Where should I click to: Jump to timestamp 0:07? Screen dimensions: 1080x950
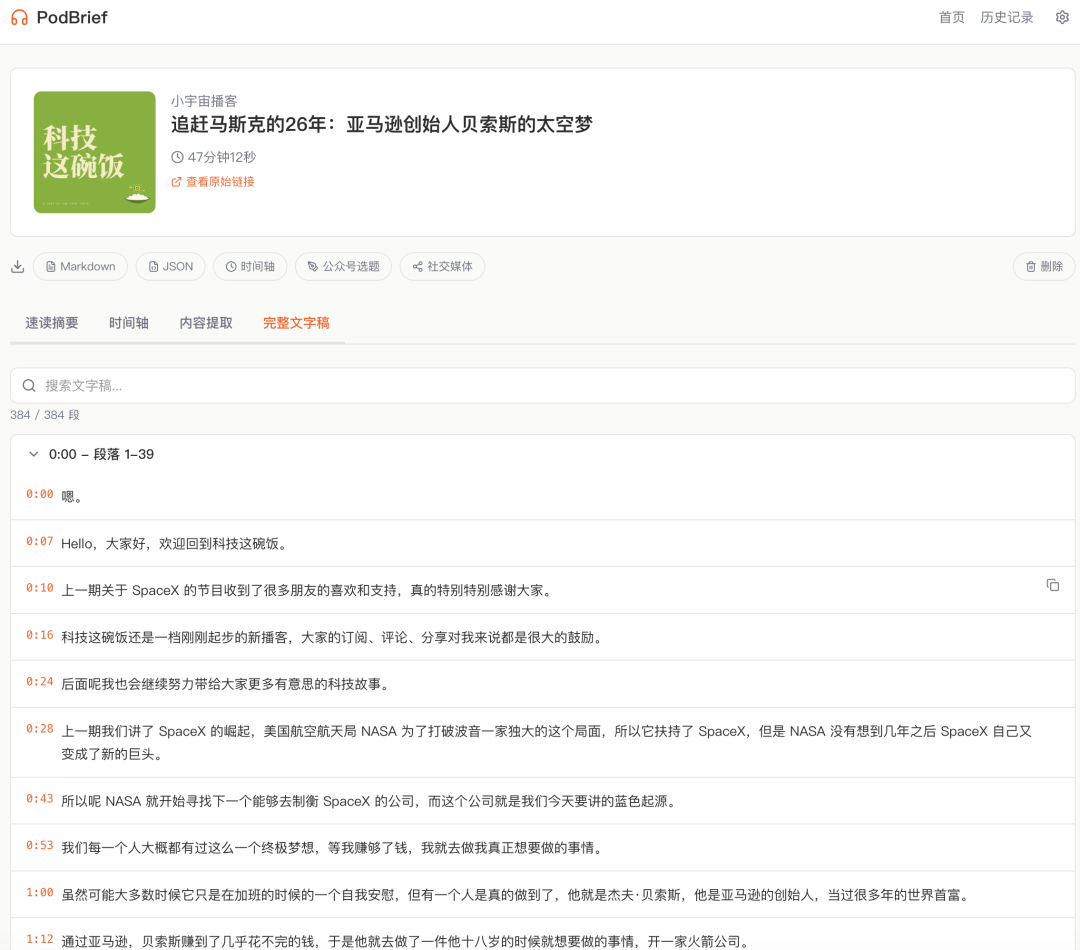[x=39, y=541]
